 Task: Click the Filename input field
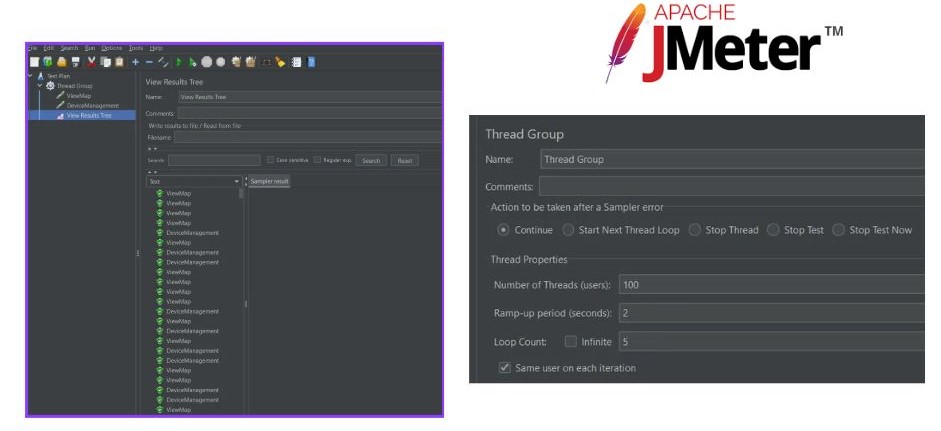point(307,137)
